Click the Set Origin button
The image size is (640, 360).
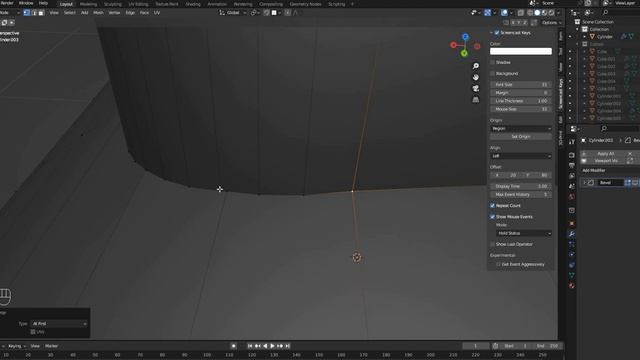point(521,137)
